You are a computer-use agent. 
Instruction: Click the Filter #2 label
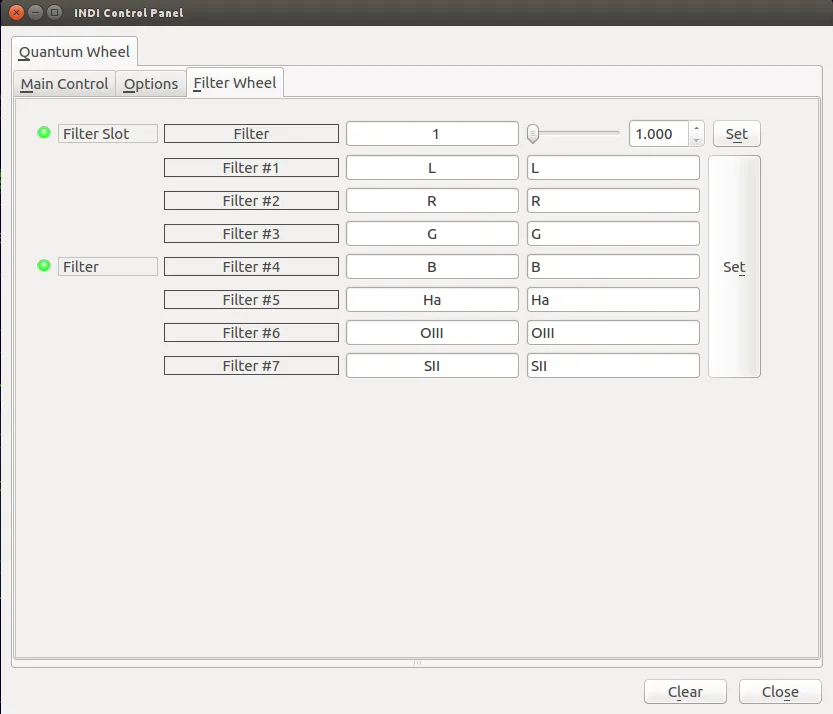click(x=251, y=201)
